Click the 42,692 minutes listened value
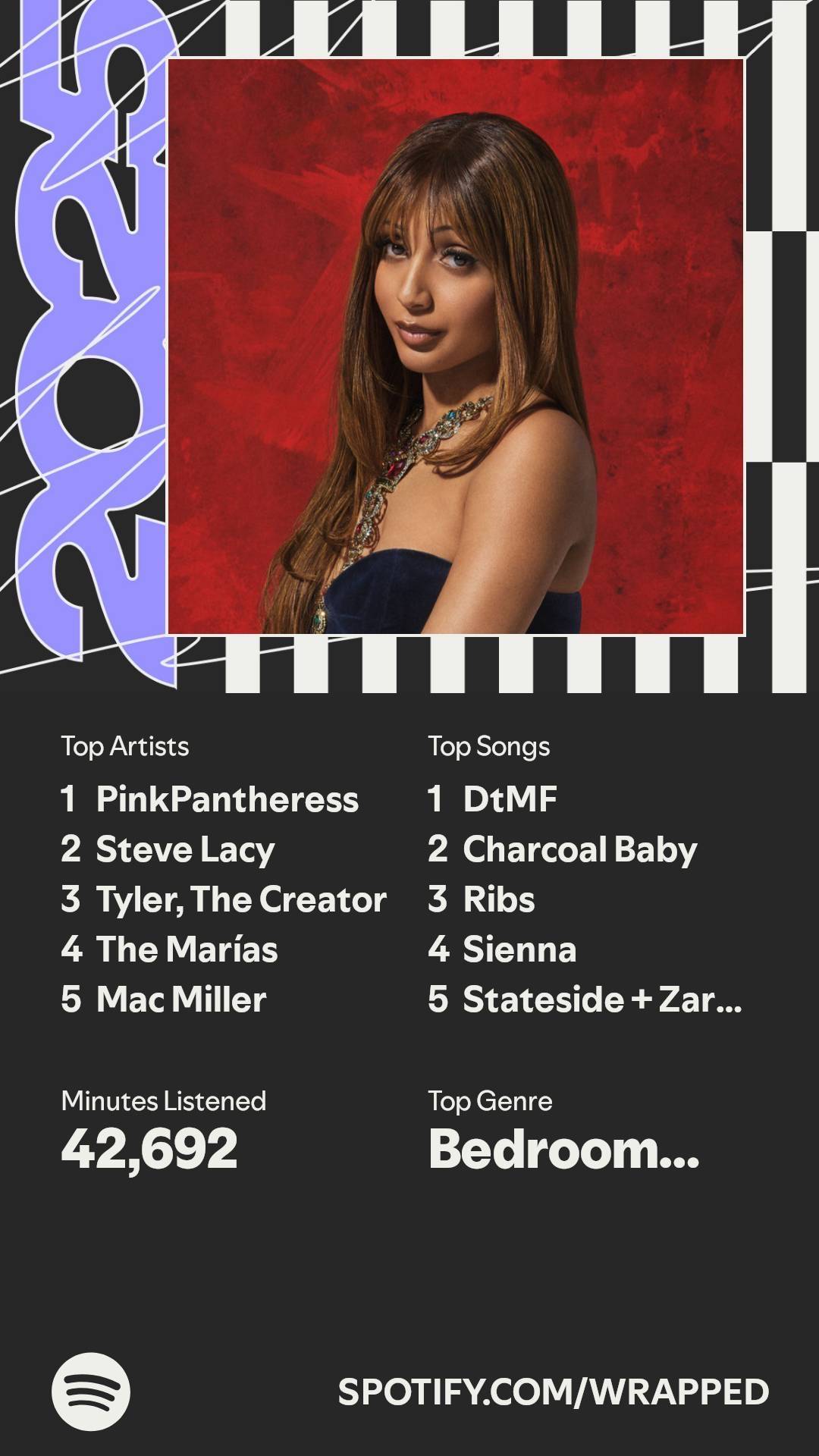 coord(149,1150)
